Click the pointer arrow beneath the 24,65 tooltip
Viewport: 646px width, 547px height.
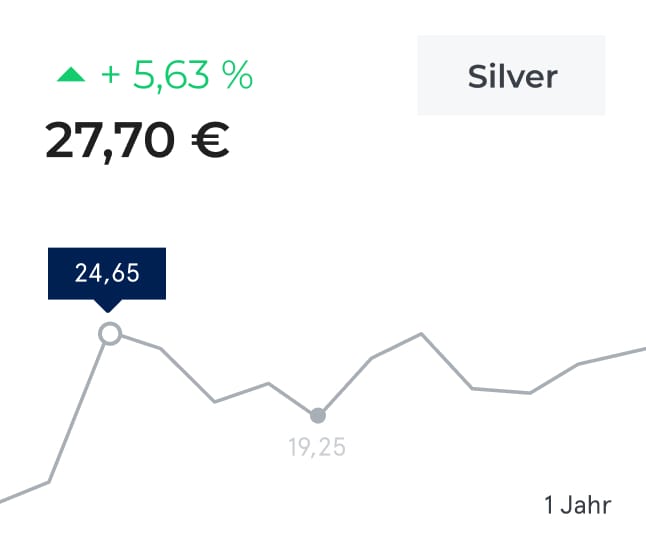(108, 304)
